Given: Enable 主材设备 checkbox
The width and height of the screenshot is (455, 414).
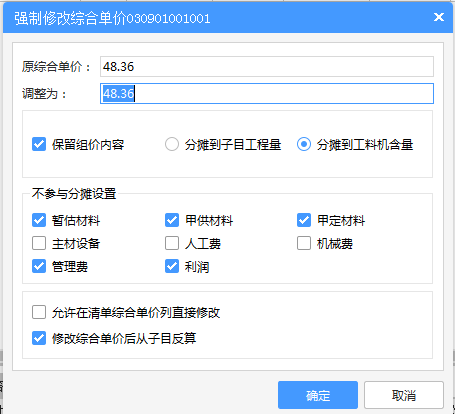Looking at the screenshot, I should click(39, 243).
